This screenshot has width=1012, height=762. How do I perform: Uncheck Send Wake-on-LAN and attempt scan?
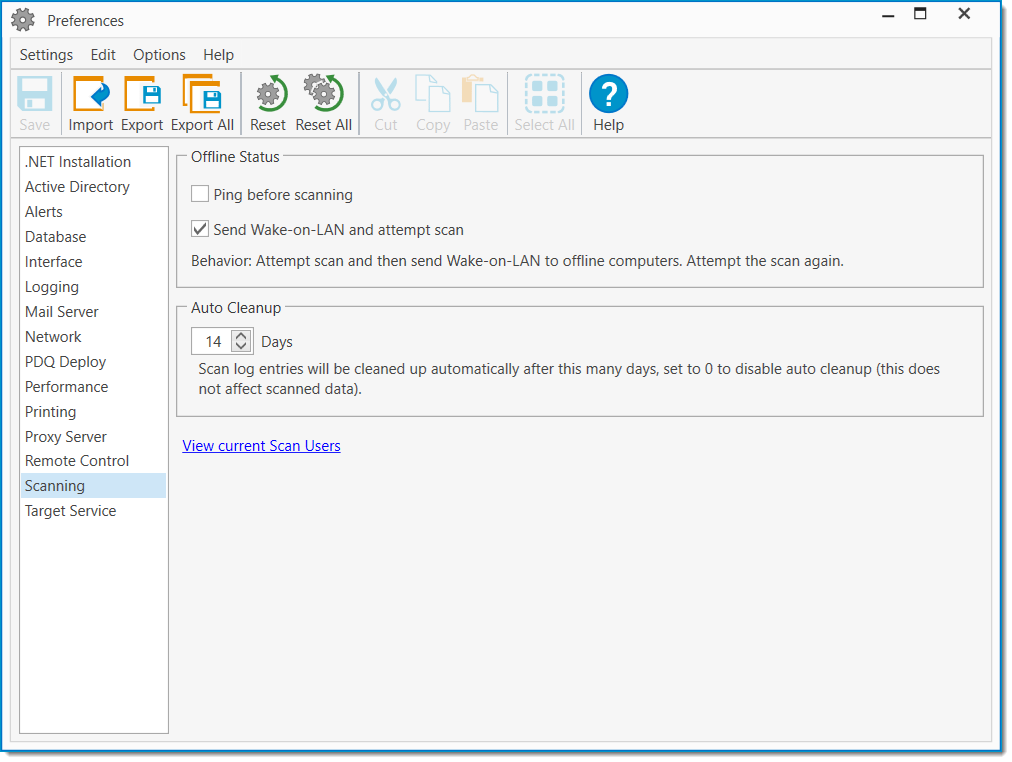(x=200, y=229)
